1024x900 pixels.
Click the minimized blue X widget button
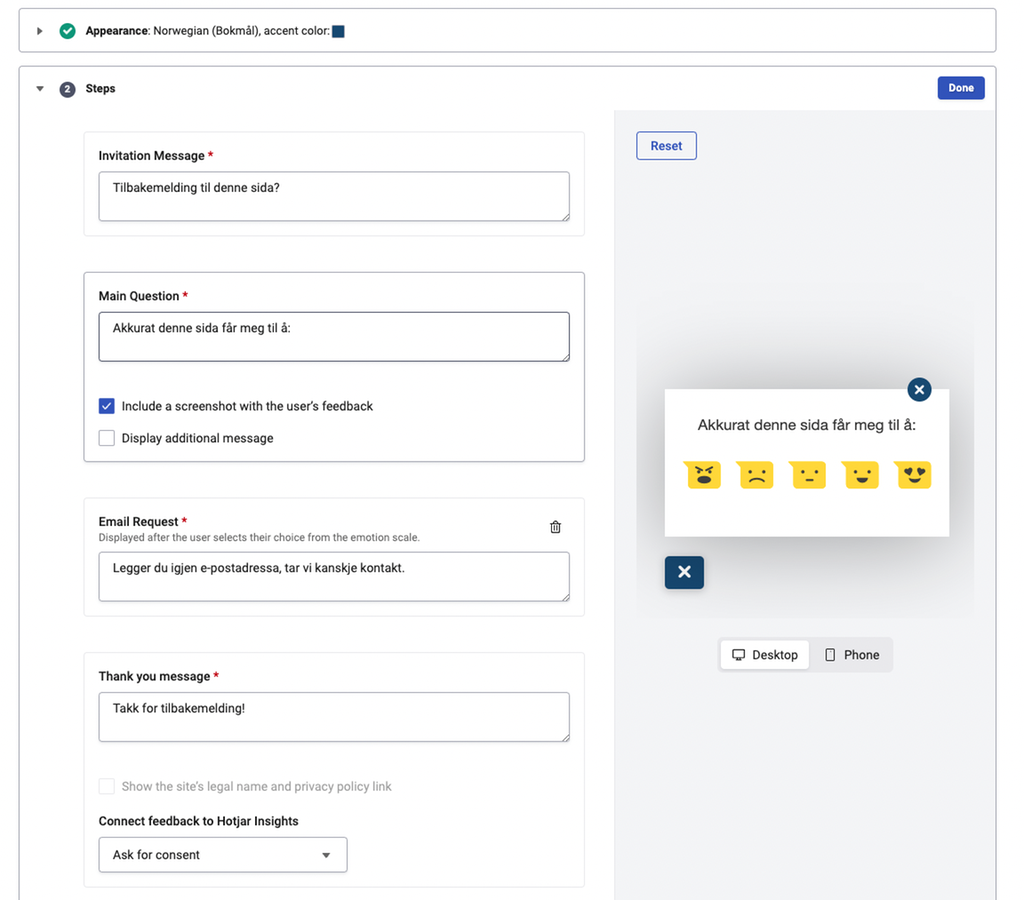click(684, 572)
